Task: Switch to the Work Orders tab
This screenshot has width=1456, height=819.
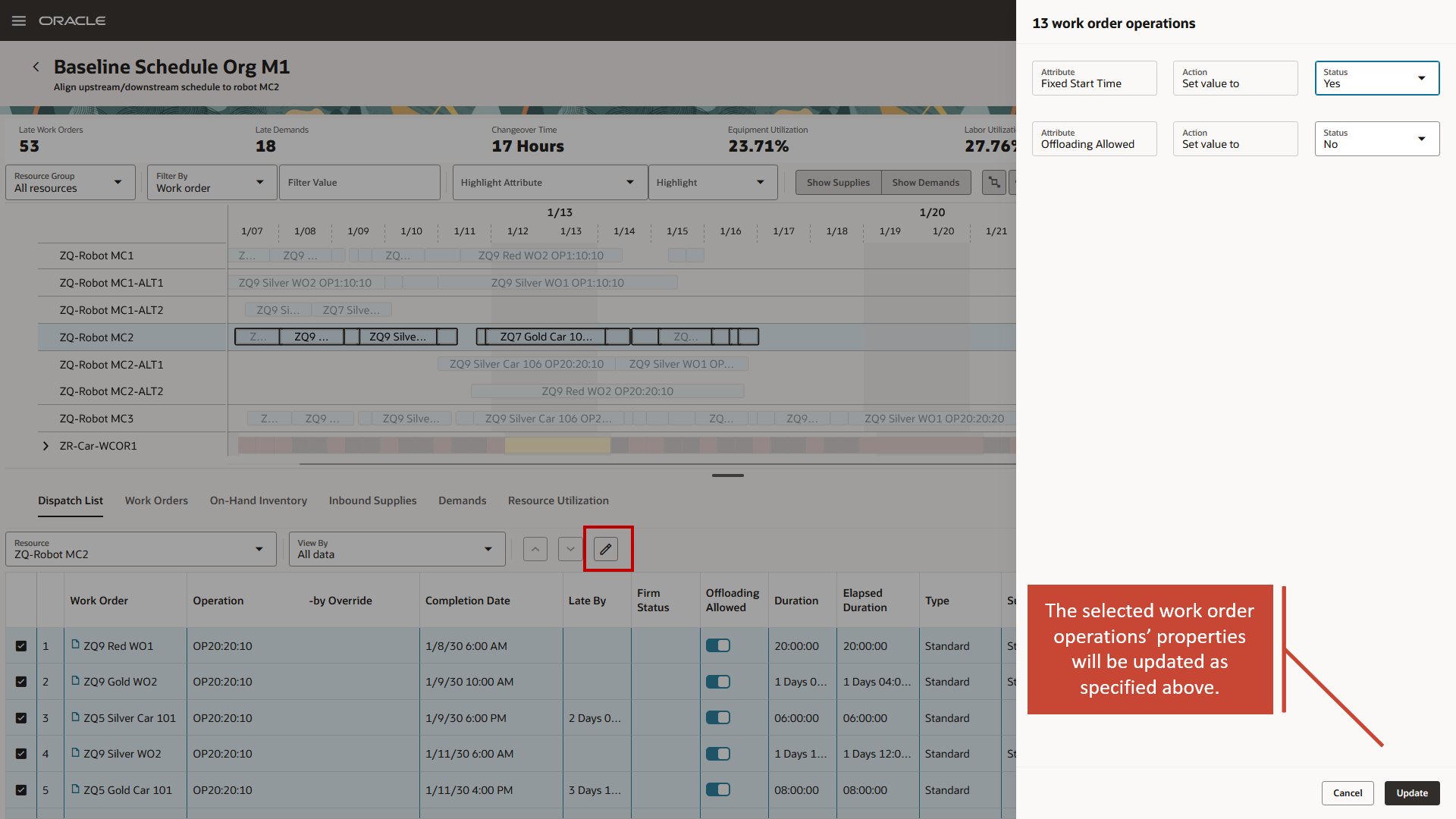Action: (156, 500)
